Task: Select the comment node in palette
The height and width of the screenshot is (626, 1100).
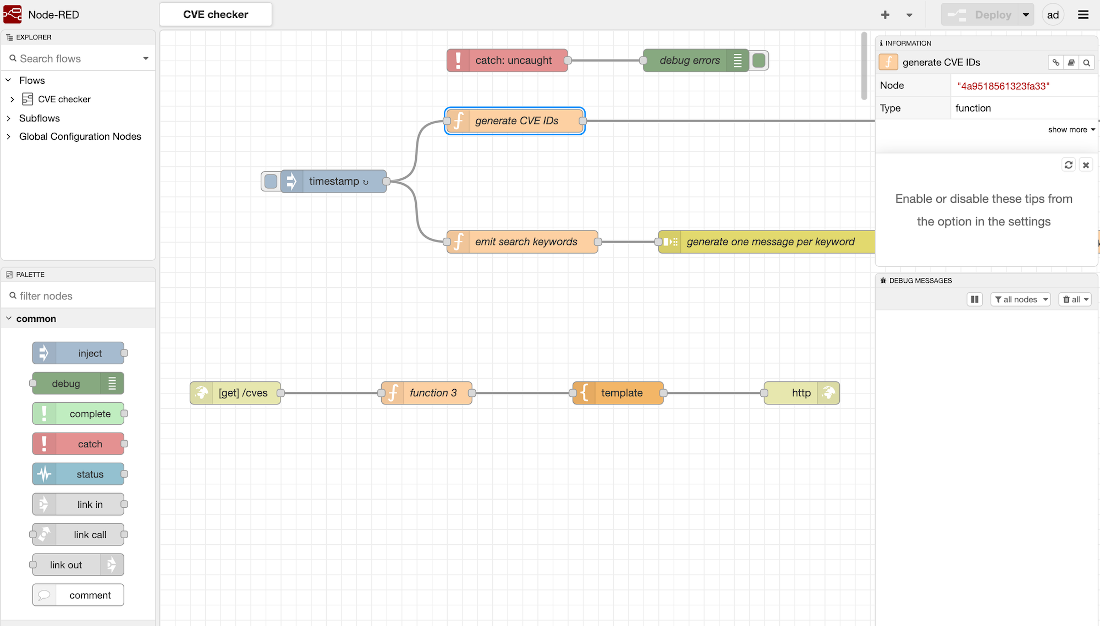Action: [x=78, y=594]
